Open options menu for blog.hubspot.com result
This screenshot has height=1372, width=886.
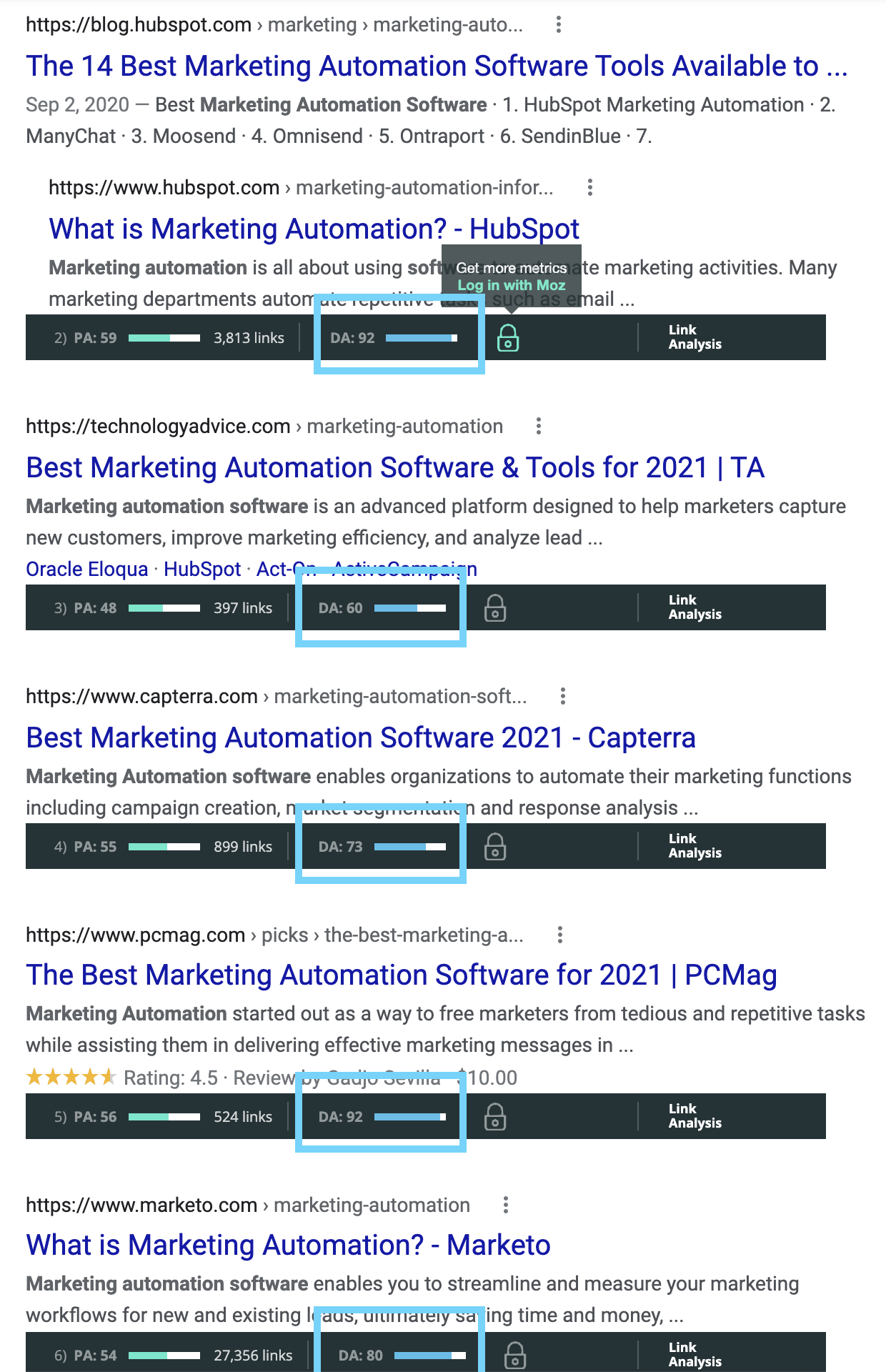[559, 25]
